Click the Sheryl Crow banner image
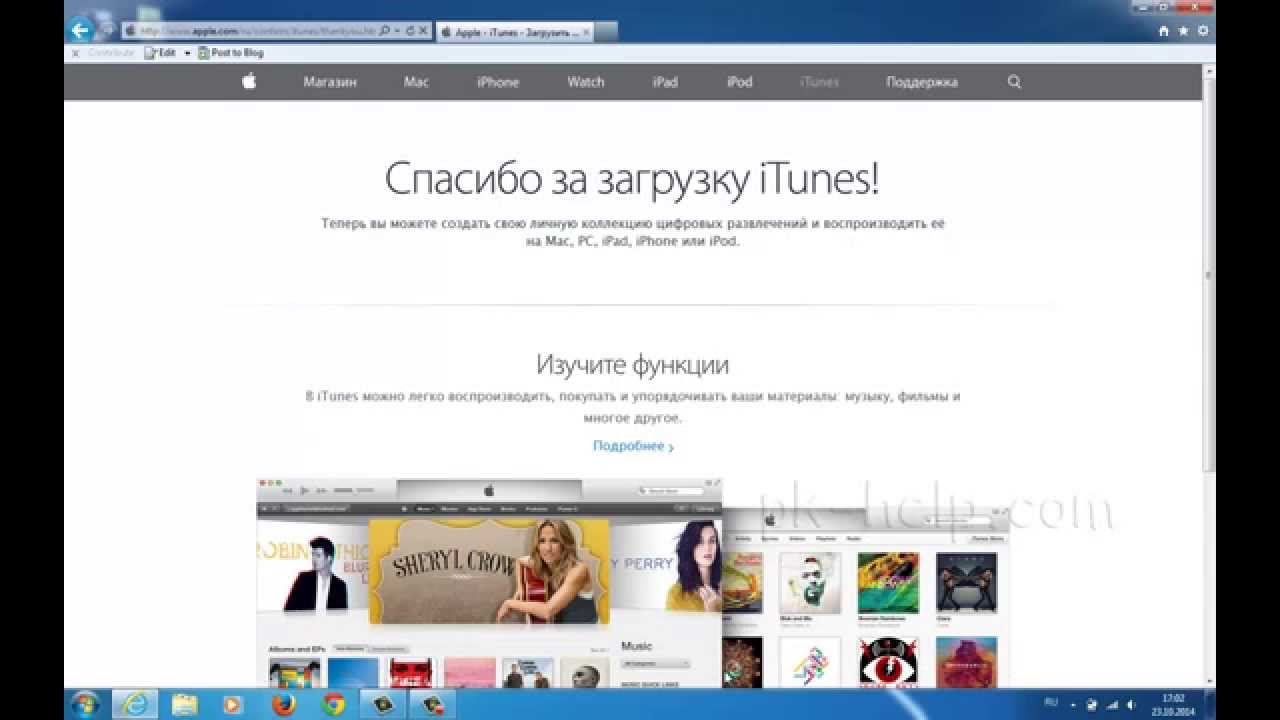Viewport: 1280px width, 720px height. click(x=489, y=571)
